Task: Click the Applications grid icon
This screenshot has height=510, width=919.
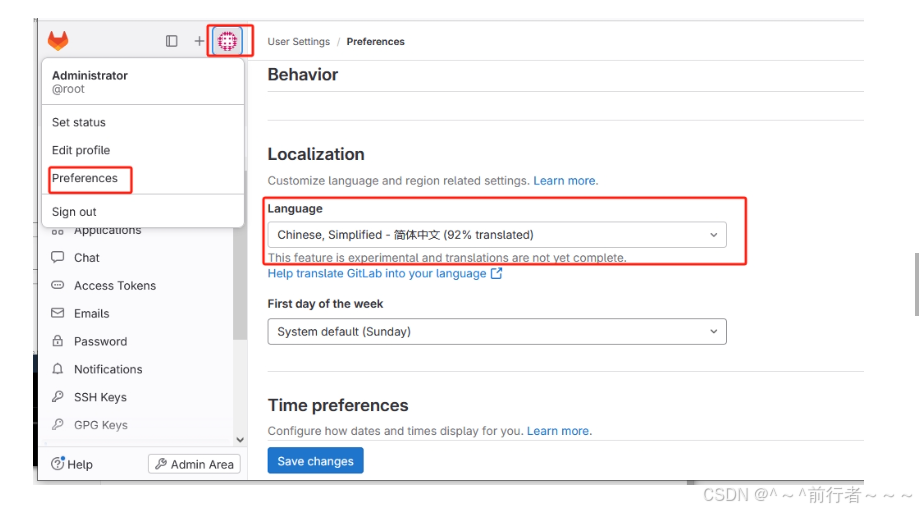Action: pyautogui.click(x=57, y=232)
